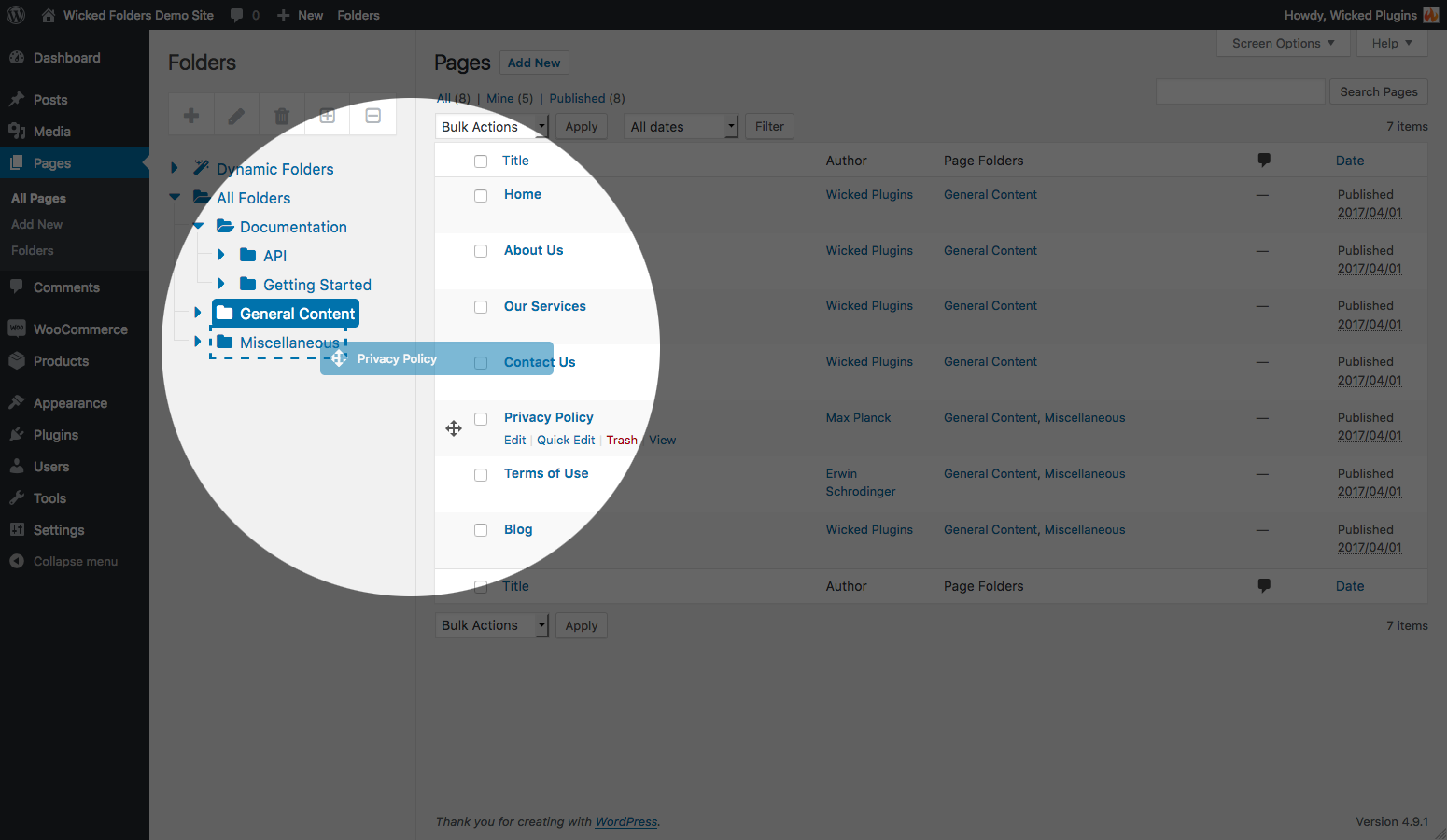Click the WordPress logo icon
Image resolution: width=1447 pixels, height=840 pixels.
click(x=16, y=15)
